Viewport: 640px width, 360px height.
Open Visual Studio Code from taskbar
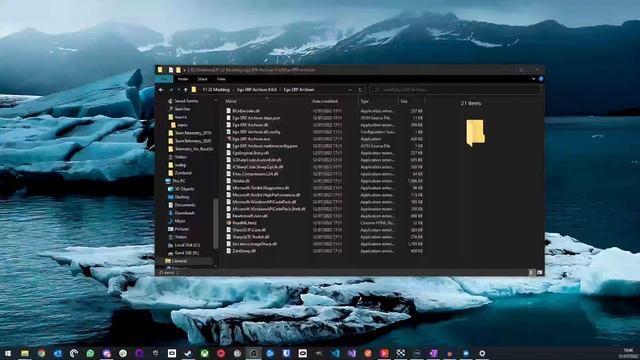click(x=335, y=353)
